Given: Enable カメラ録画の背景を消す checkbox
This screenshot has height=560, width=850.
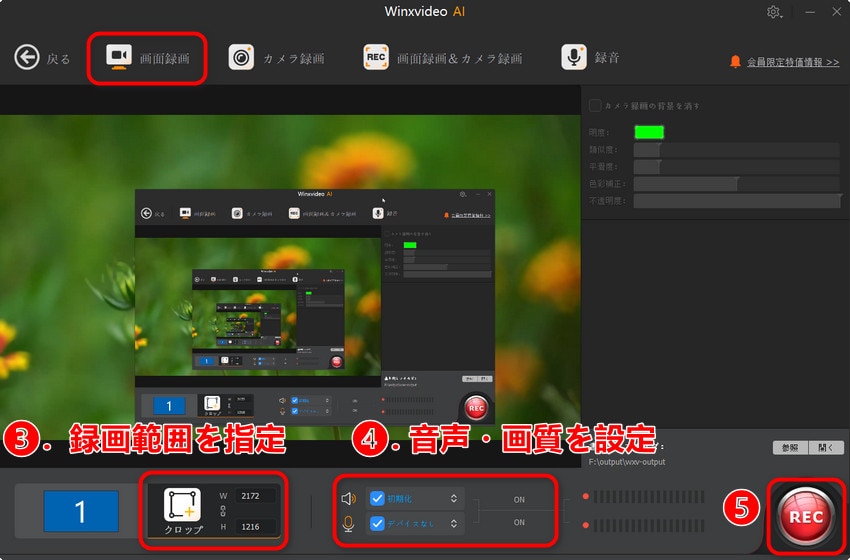Looking at the screenshot, I should 595,105.
